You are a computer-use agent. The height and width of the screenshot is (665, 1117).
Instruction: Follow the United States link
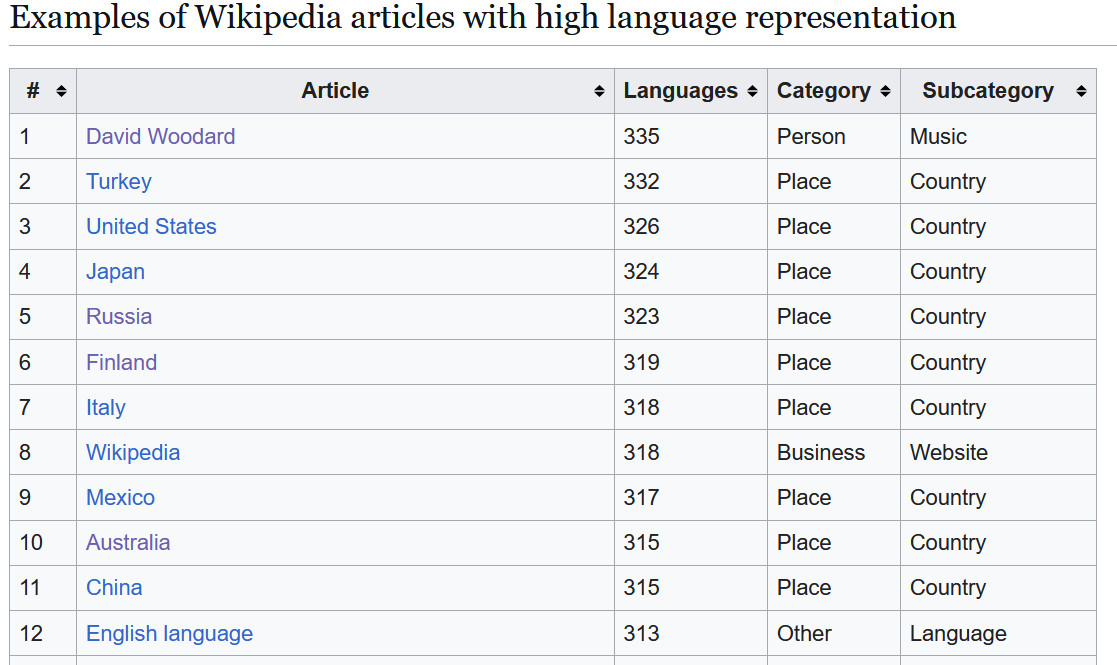(x=151, y=226)
